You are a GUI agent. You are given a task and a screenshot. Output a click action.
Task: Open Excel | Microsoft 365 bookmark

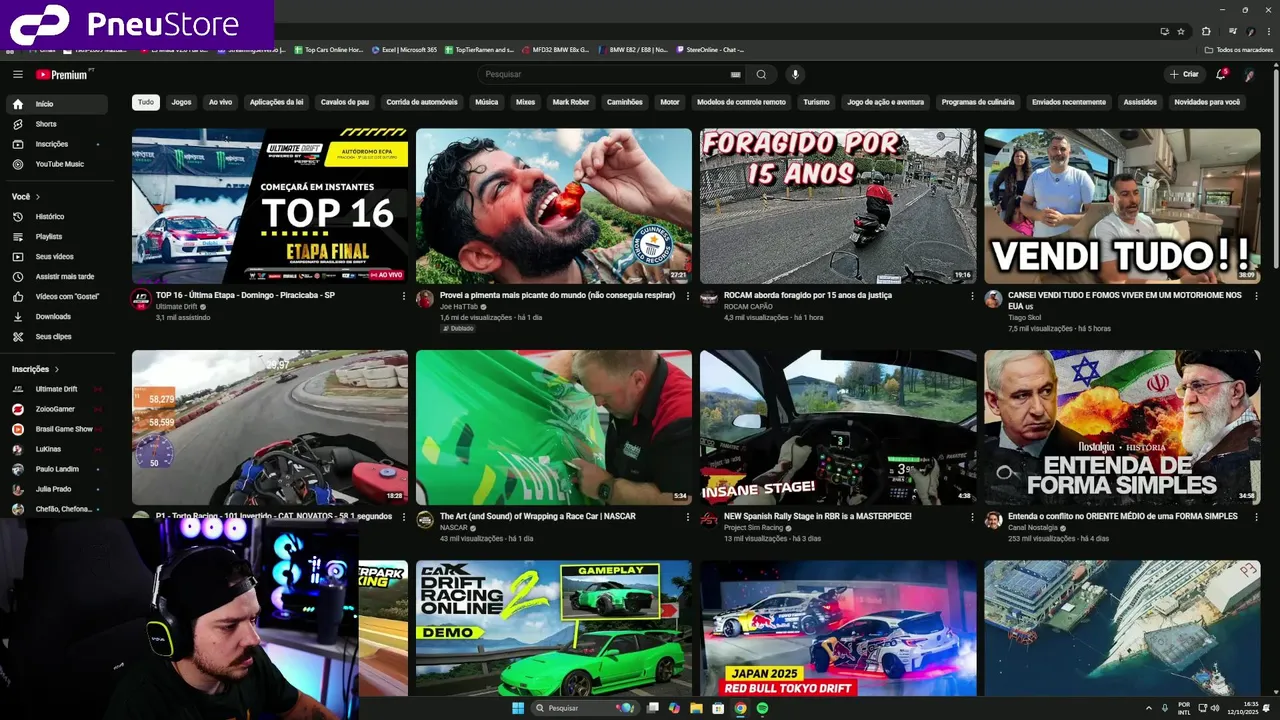[x=404, y=50]
